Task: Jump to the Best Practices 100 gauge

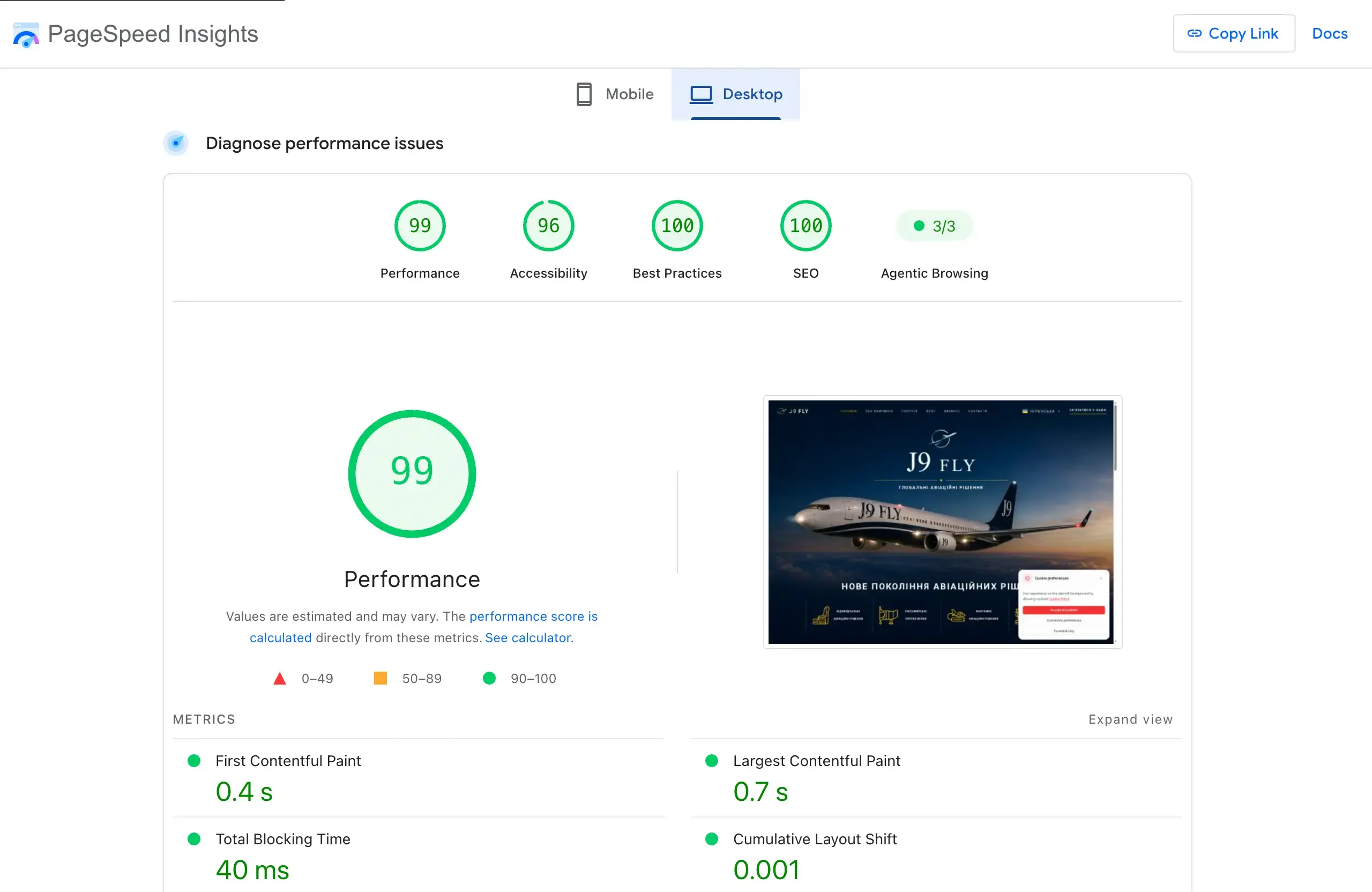Action: pyautogui.click(x=677, y=226)
